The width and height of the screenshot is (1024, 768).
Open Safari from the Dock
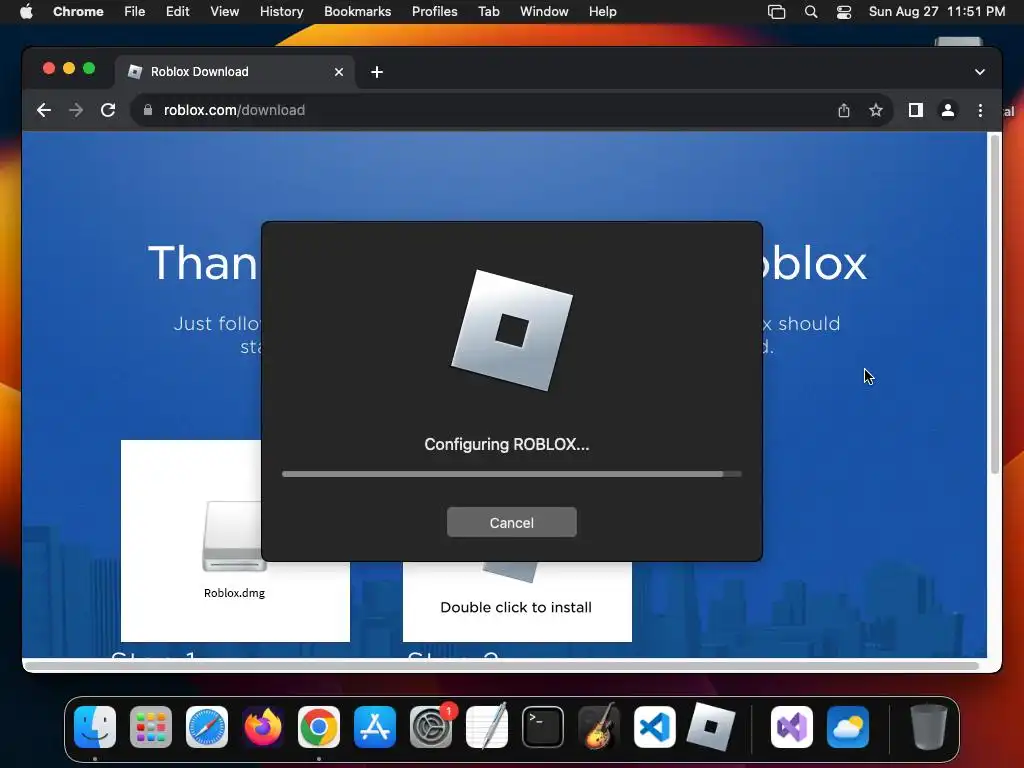click(x=207, y=727)
